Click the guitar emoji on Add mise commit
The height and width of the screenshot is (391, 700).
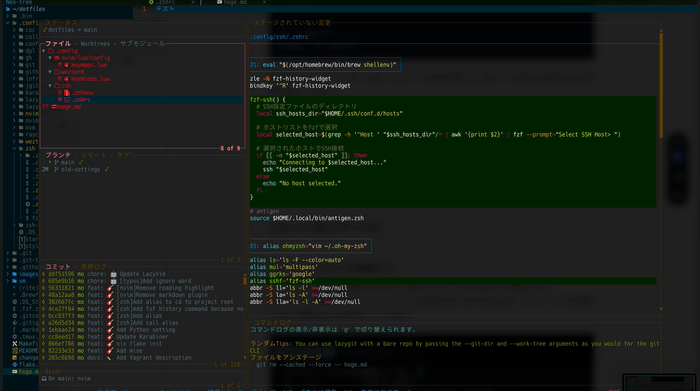pos(110,351)
